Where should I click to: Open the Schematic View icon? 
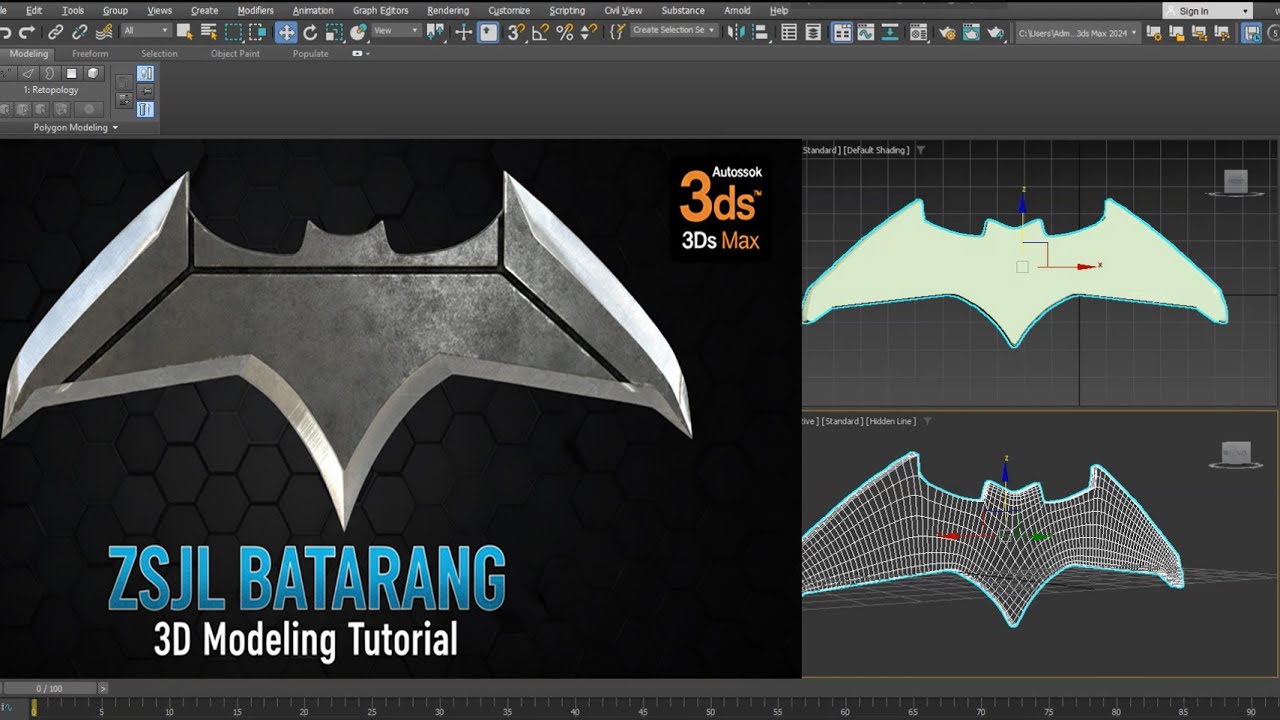(890, 32)
